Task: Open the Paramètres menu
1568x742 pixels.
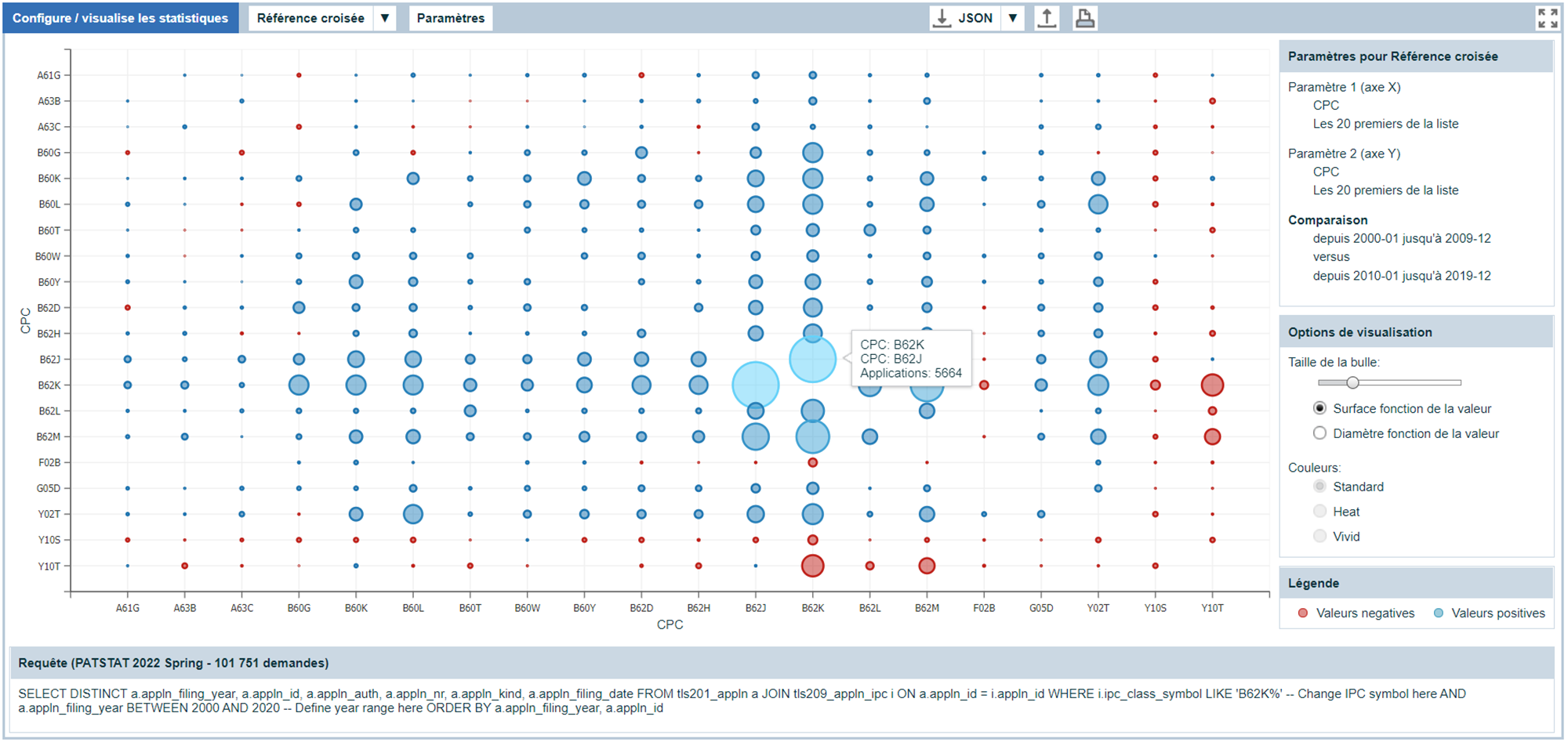Action: coord(451,18)
